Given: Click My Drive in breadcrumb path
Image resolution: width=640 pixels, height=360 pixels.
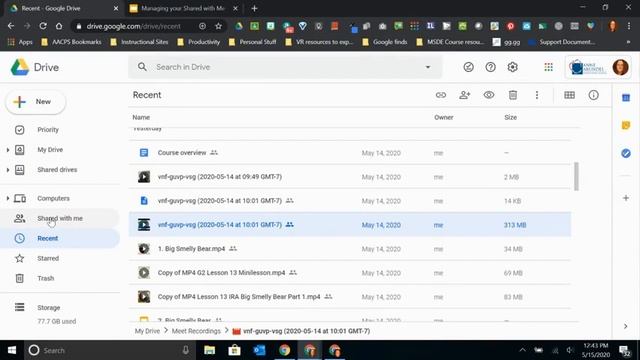Looking at the screenshot, I should pos(147,331).
